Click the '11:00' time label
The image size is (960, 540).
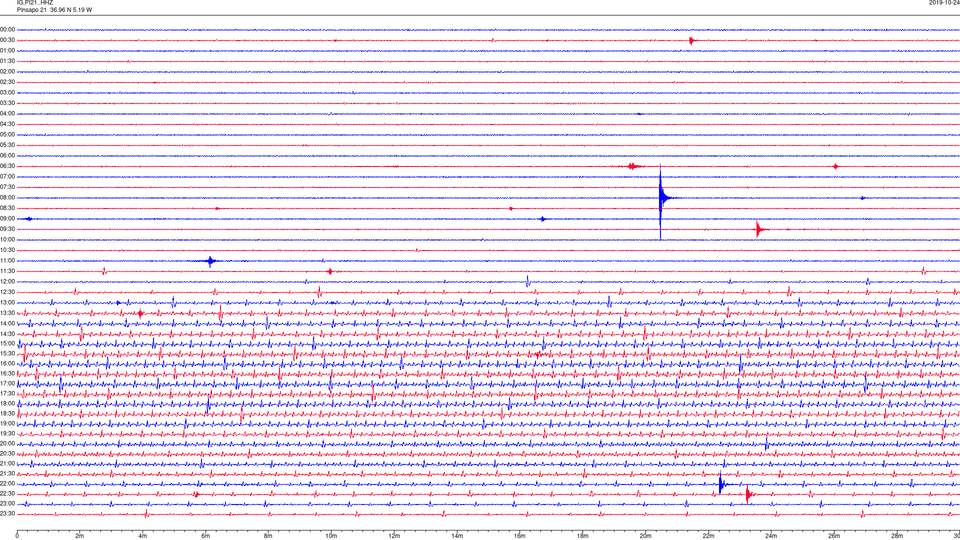click(7, 261)
